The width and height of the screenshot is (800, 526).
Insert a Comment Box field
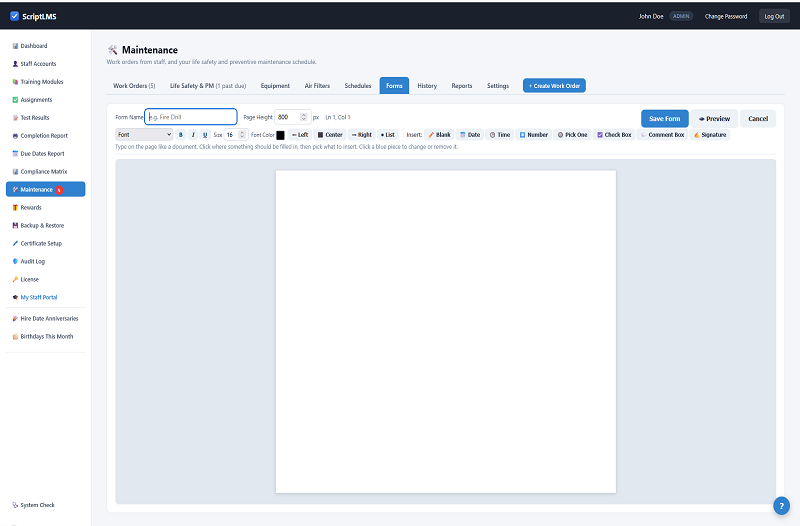662,135
